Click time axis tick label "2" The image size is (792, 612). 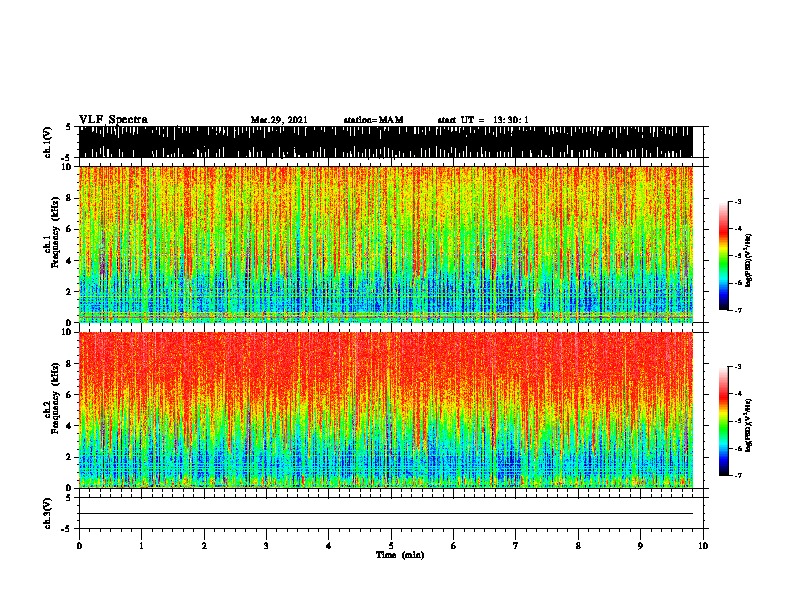click(x=204, y=545)
